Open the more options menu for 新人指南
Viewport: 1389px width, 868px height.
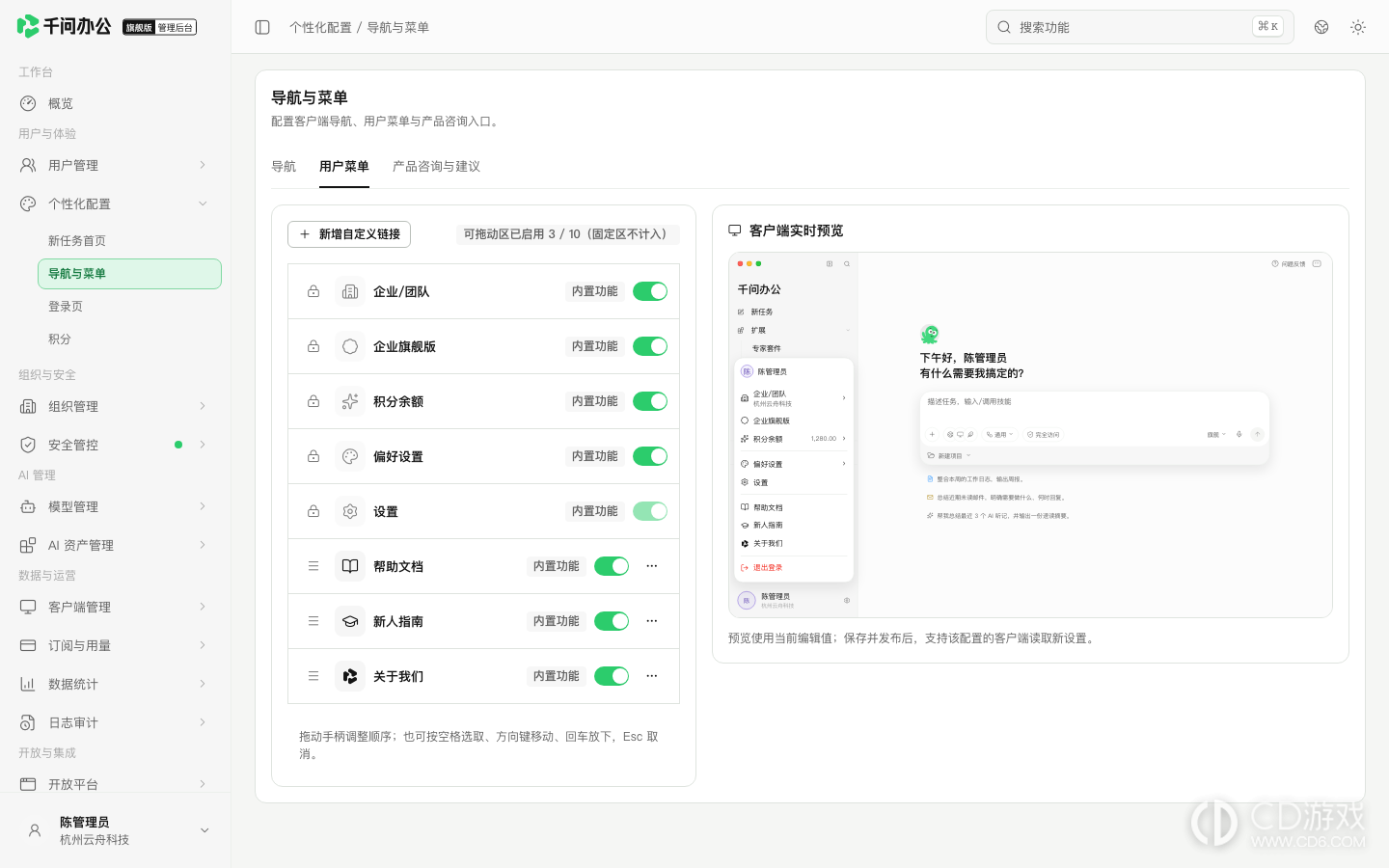pos(652,621)
